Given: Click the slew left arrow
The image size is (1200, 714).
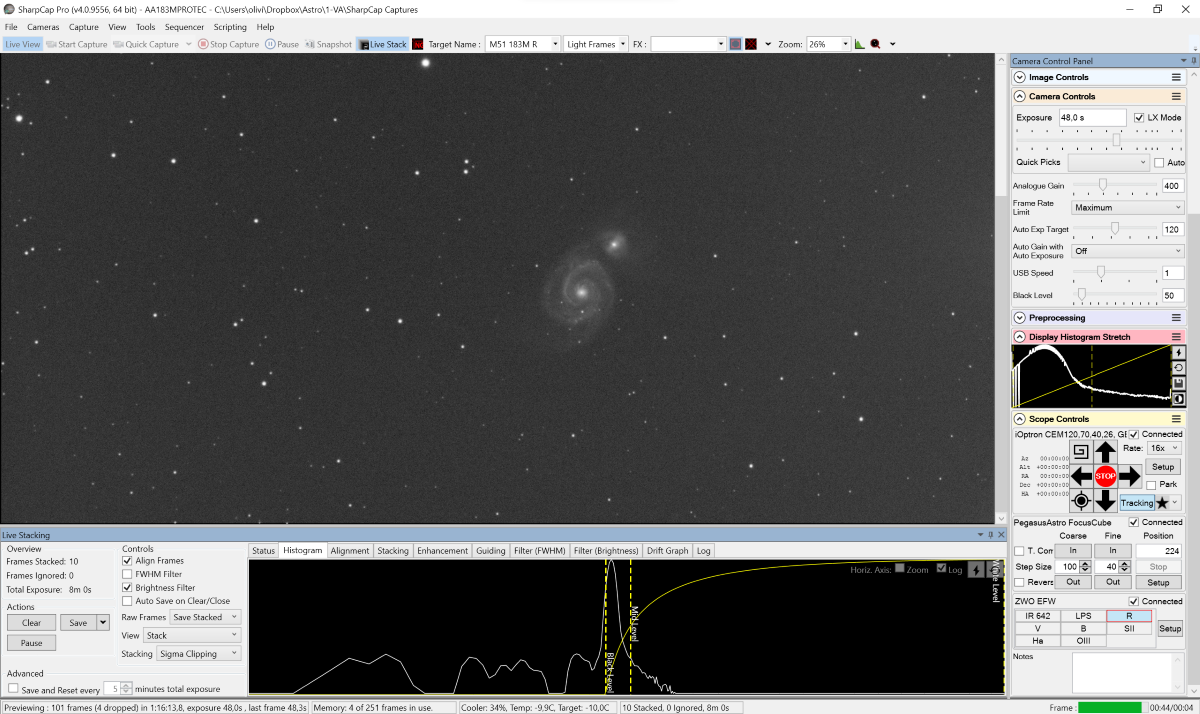Looking at the screenshot, I should (x=1081, y=476).
